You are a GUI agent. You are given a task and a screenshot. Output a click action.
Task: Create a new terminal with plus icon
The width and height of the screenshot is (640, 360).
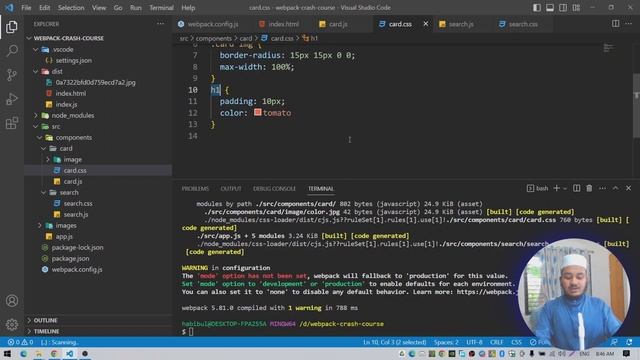tap(556, 188)
